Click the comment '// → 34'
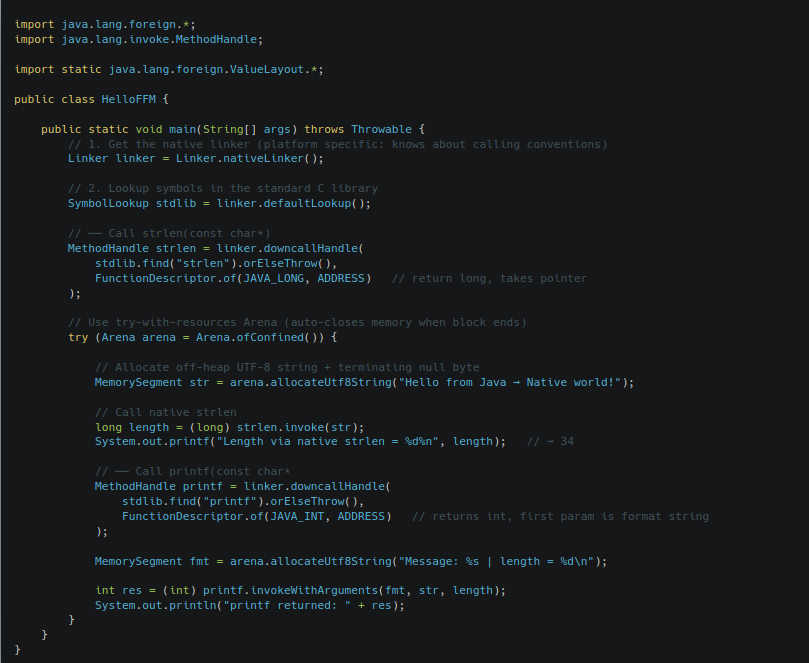The image size is (809, 663). [x=550, y=442]
